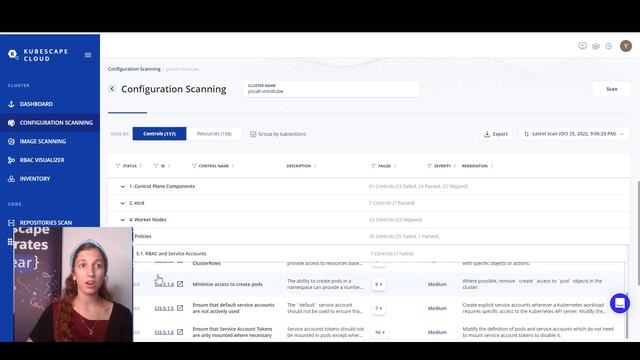The image size is (640, 360).
Task: Sort by the Remediation column header
Action: (477, 166)
